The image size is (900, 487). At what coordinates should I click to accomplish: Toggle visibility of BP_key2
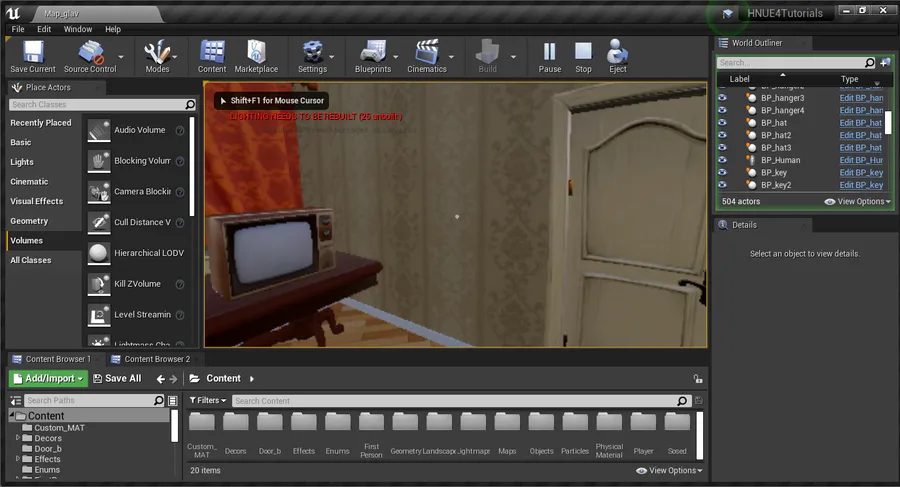point(722,185)
